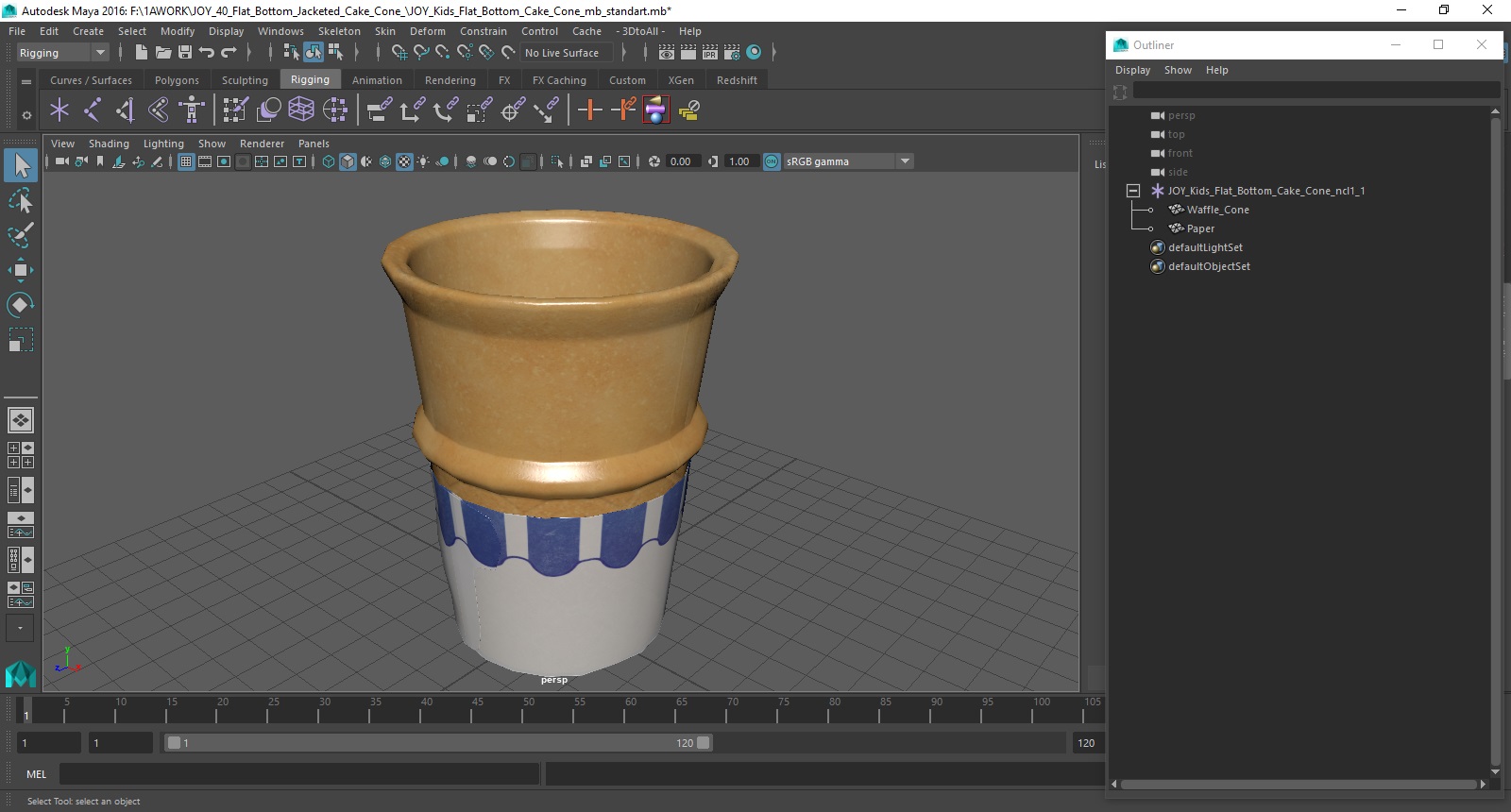
Task: Open the Skeleton menu
Action: click(x=339, y=31)
